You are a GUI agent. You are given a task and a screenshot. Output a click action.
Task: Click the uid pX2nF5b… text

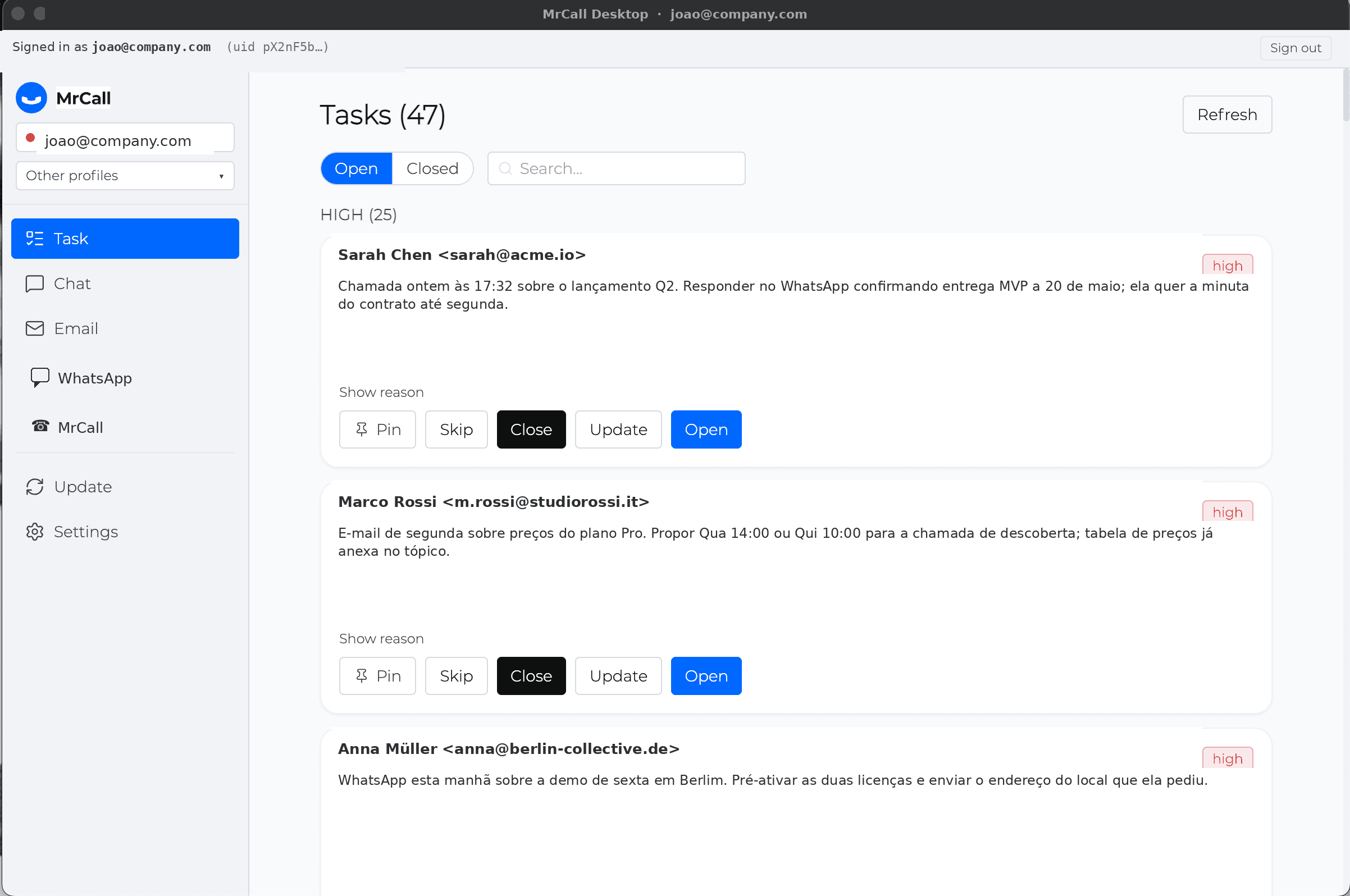(278, 47)
